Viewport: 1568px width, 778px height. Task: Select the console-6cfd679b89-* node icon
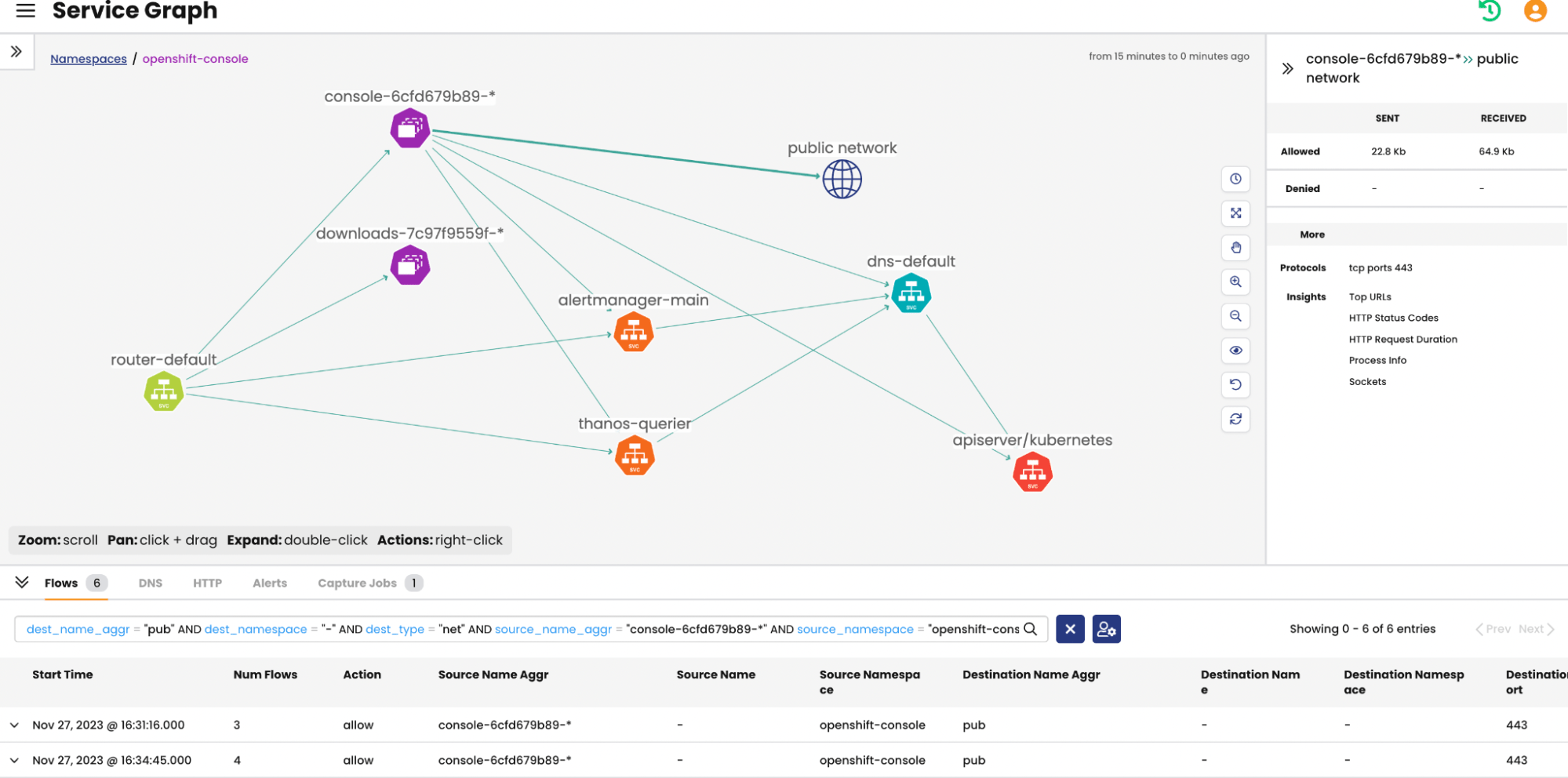click(410, 129)
